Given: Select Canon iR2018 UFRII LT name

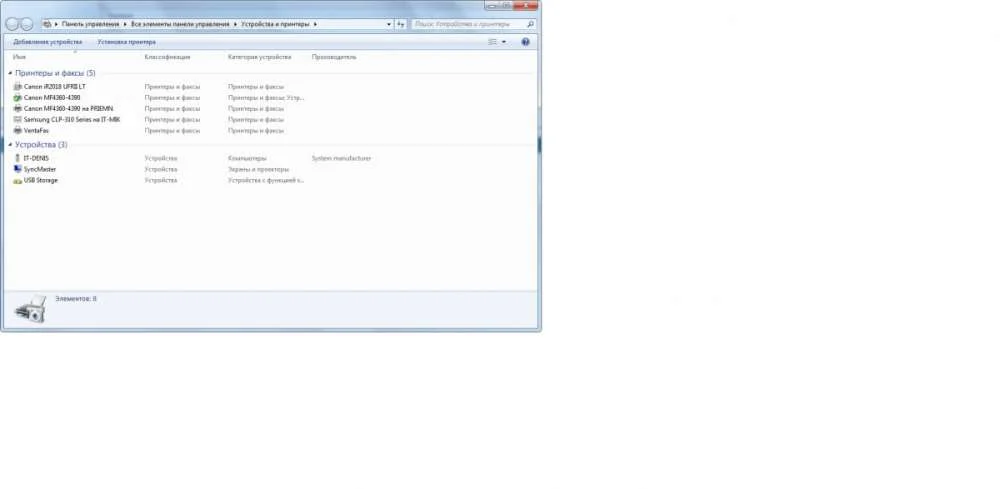Looking at the screenshot, I should click(55, 87).
